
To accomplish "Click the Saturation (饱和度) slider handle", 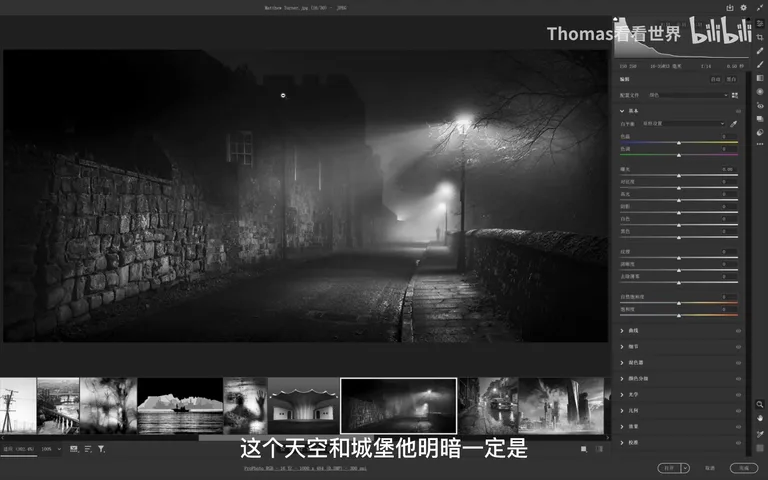I will (679, 315).
